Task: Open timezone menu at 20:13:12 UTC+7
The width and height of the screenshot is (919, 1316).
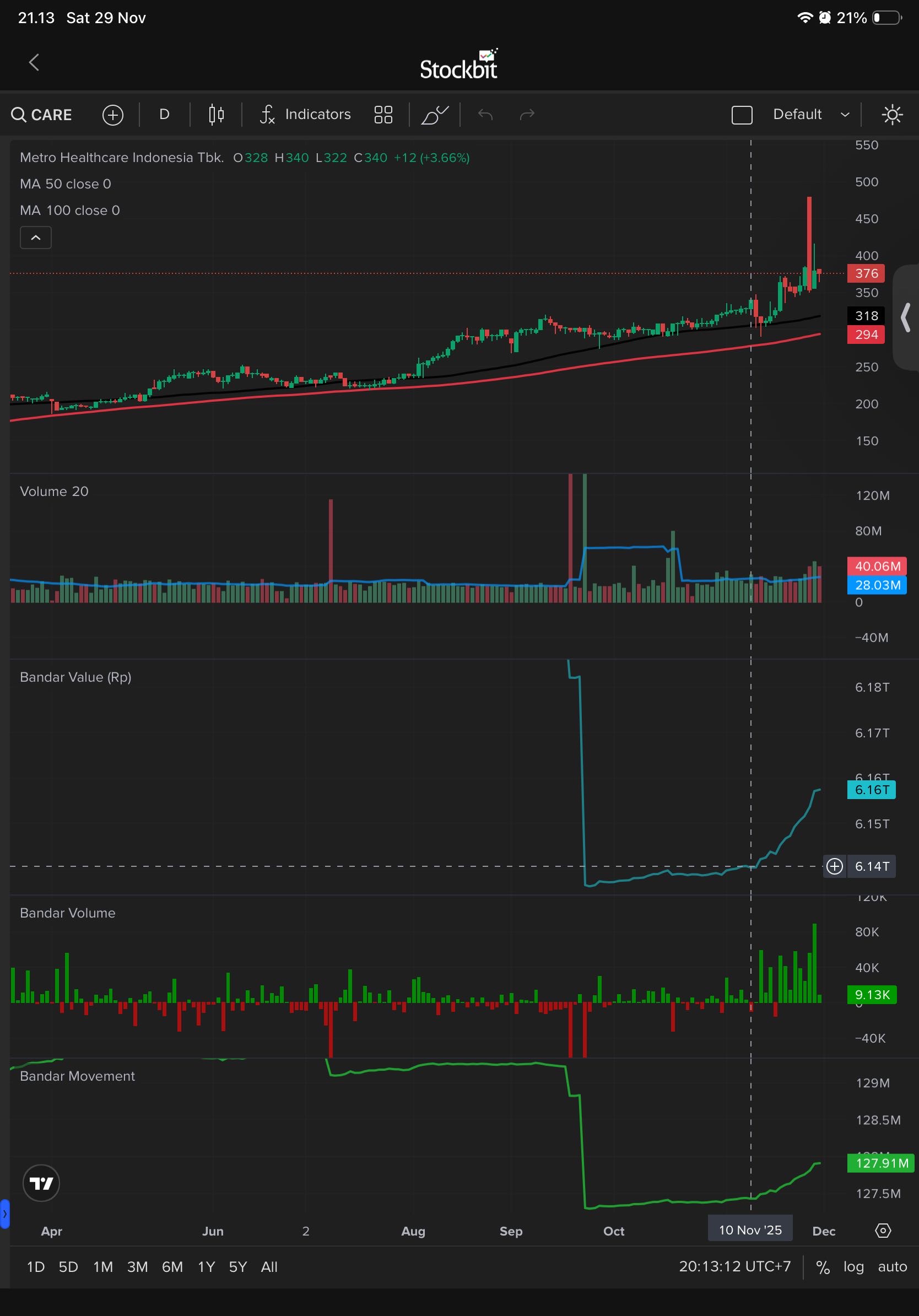Action: click(734, 1266)
